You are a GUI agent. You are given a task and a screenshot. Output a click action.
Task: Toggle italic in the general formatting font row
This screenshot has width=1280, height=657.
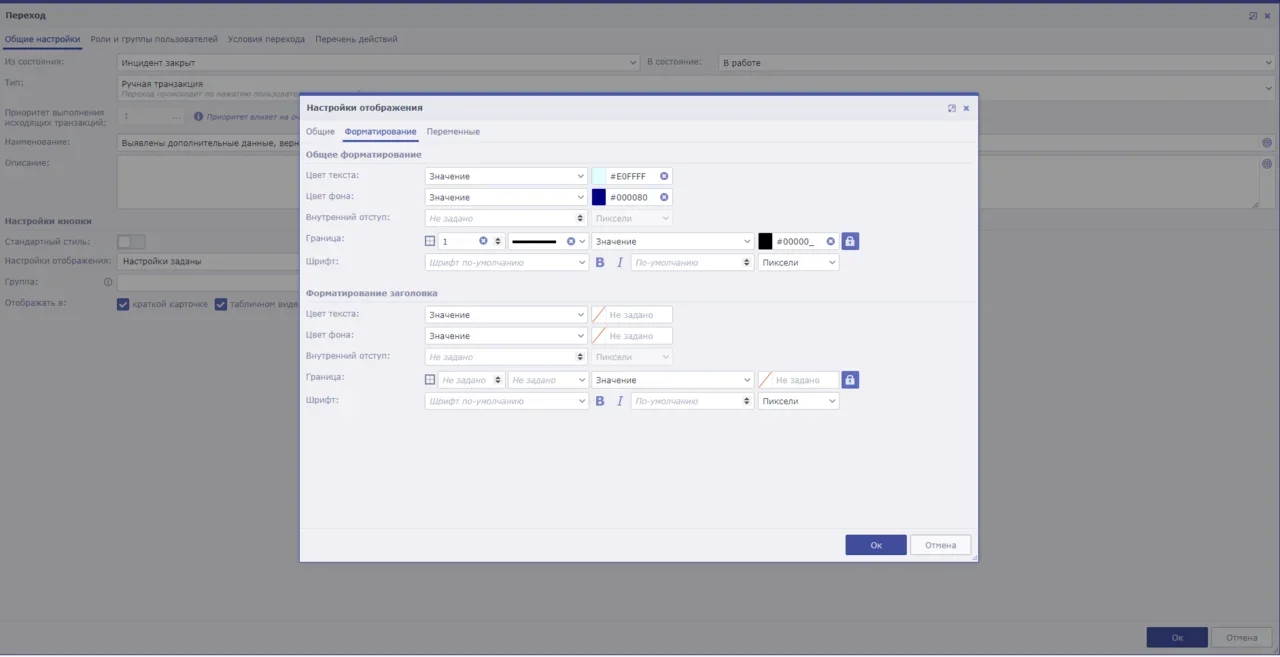coord(620,263)
